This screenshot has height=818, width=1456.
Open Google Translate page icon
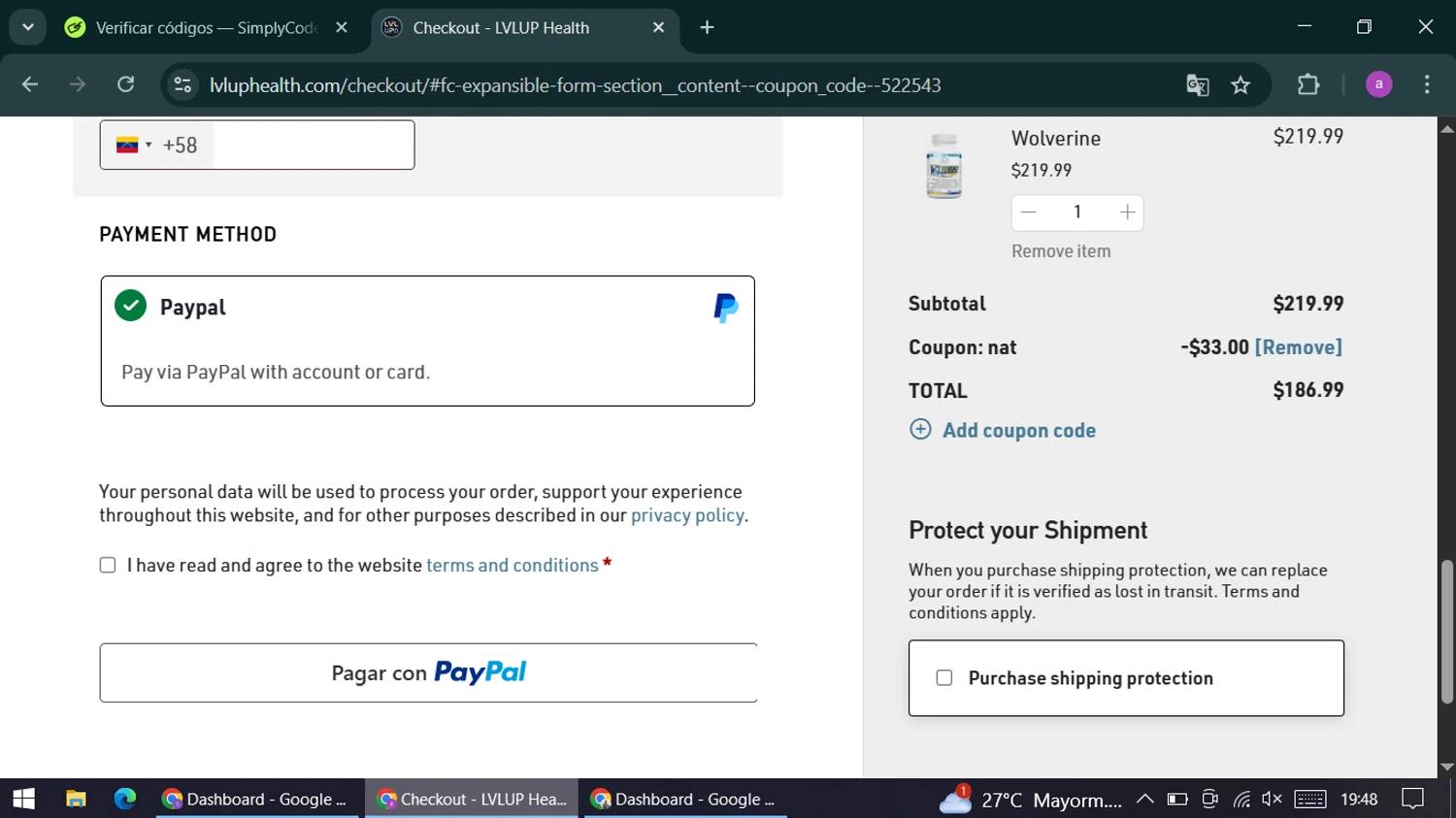(1198, 85)
